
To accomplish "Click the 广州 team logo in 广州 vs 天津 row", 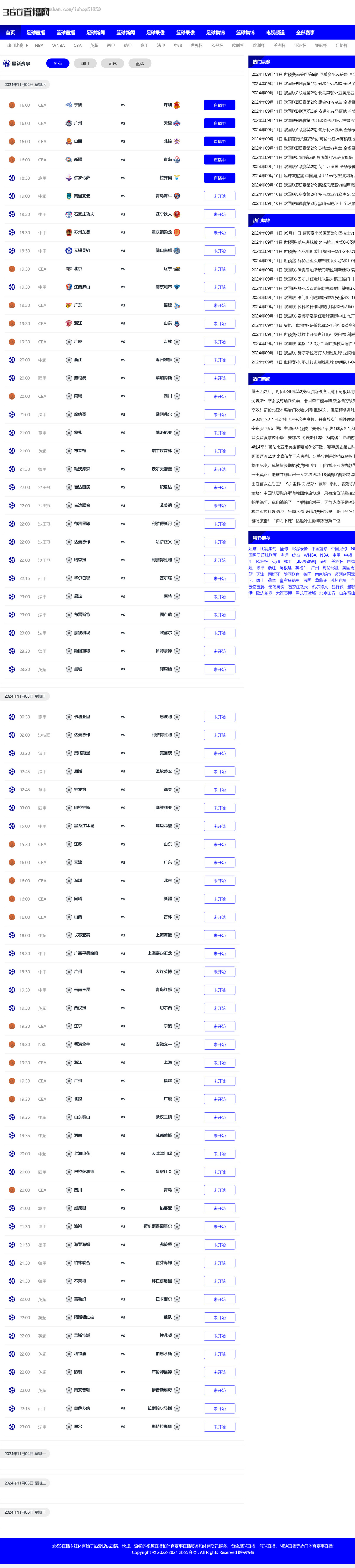I will 69,124.
